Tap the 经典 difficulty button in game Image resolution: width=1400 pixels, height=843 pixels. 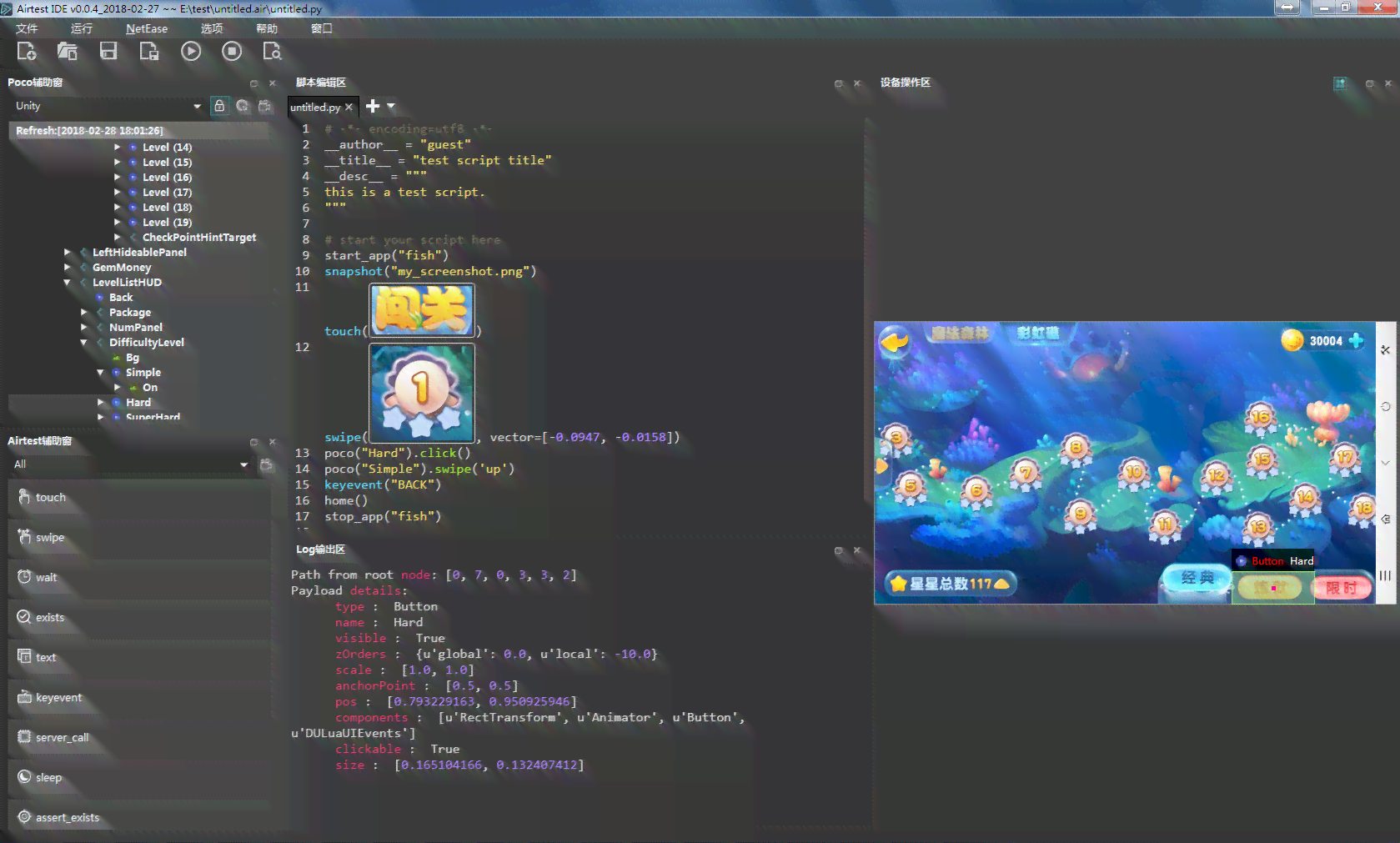pos(1197,579)
